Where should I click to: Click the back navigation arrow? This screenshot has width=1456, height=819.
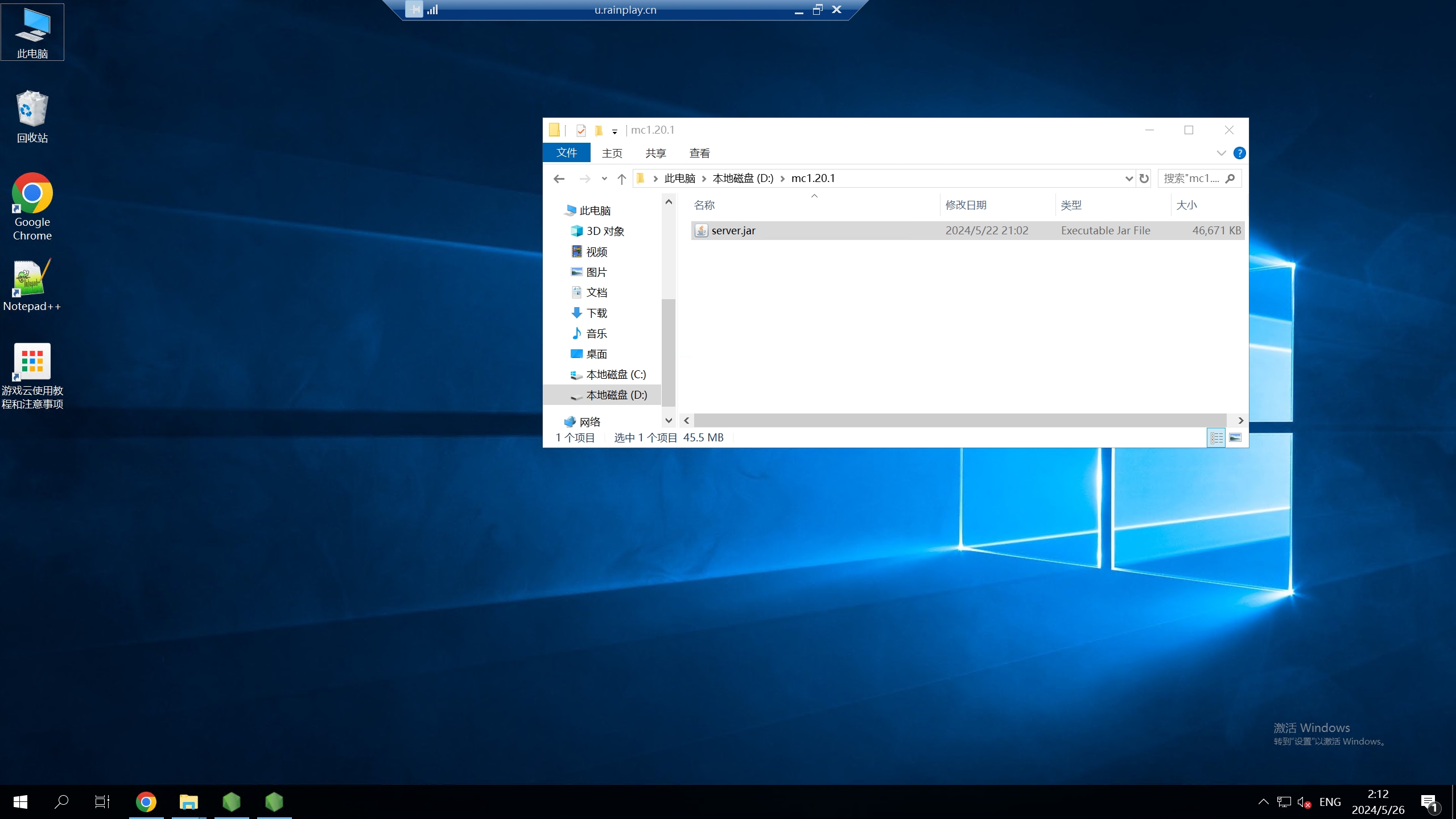point(559,179)
